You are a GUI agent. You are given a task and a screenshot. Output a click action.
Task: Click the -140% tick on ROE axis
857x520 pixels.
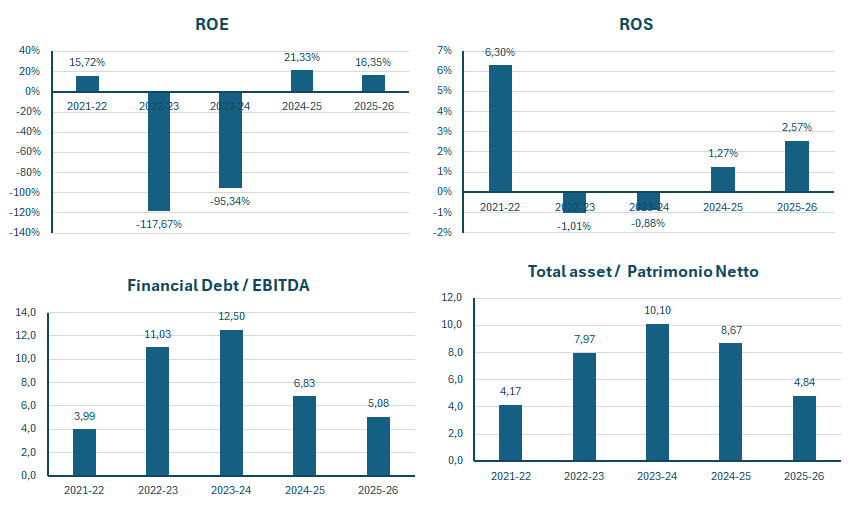click(x=25, y=232)
